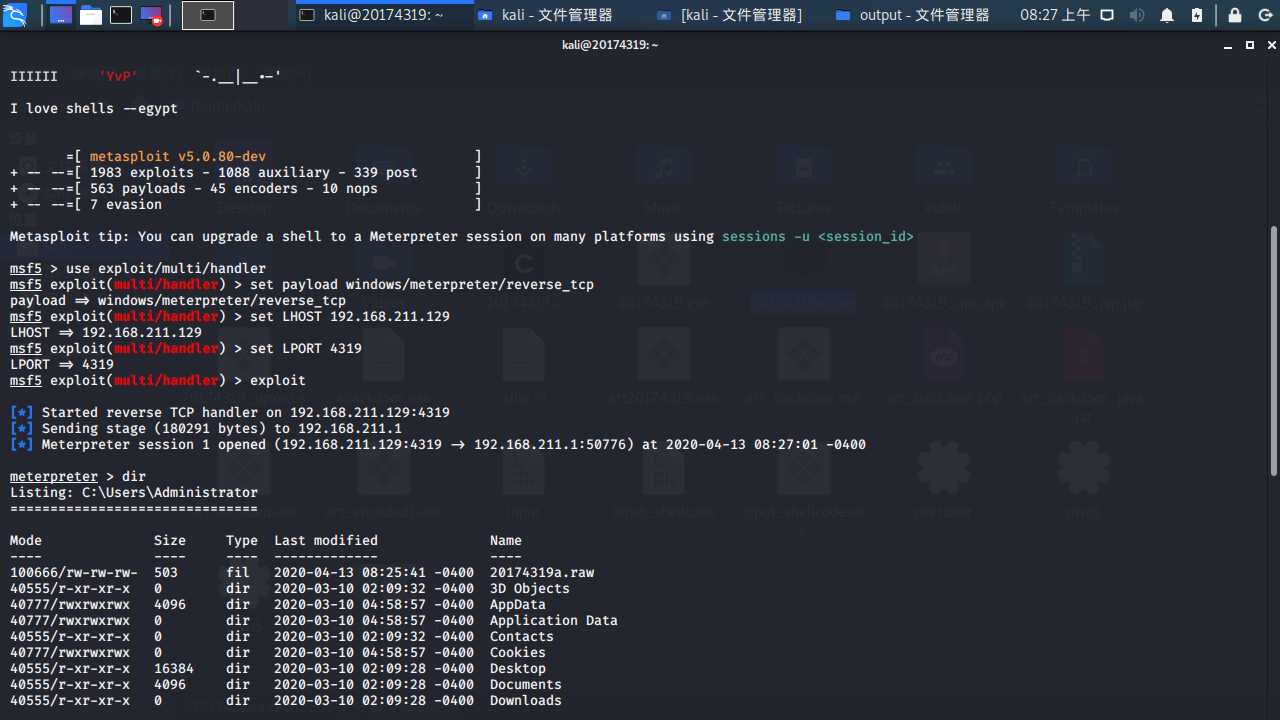Click mode '100666/rw-rw-rw-' of 20174319a.raw
Viewport: 1280px width, 720px height.
click(74, 572)
